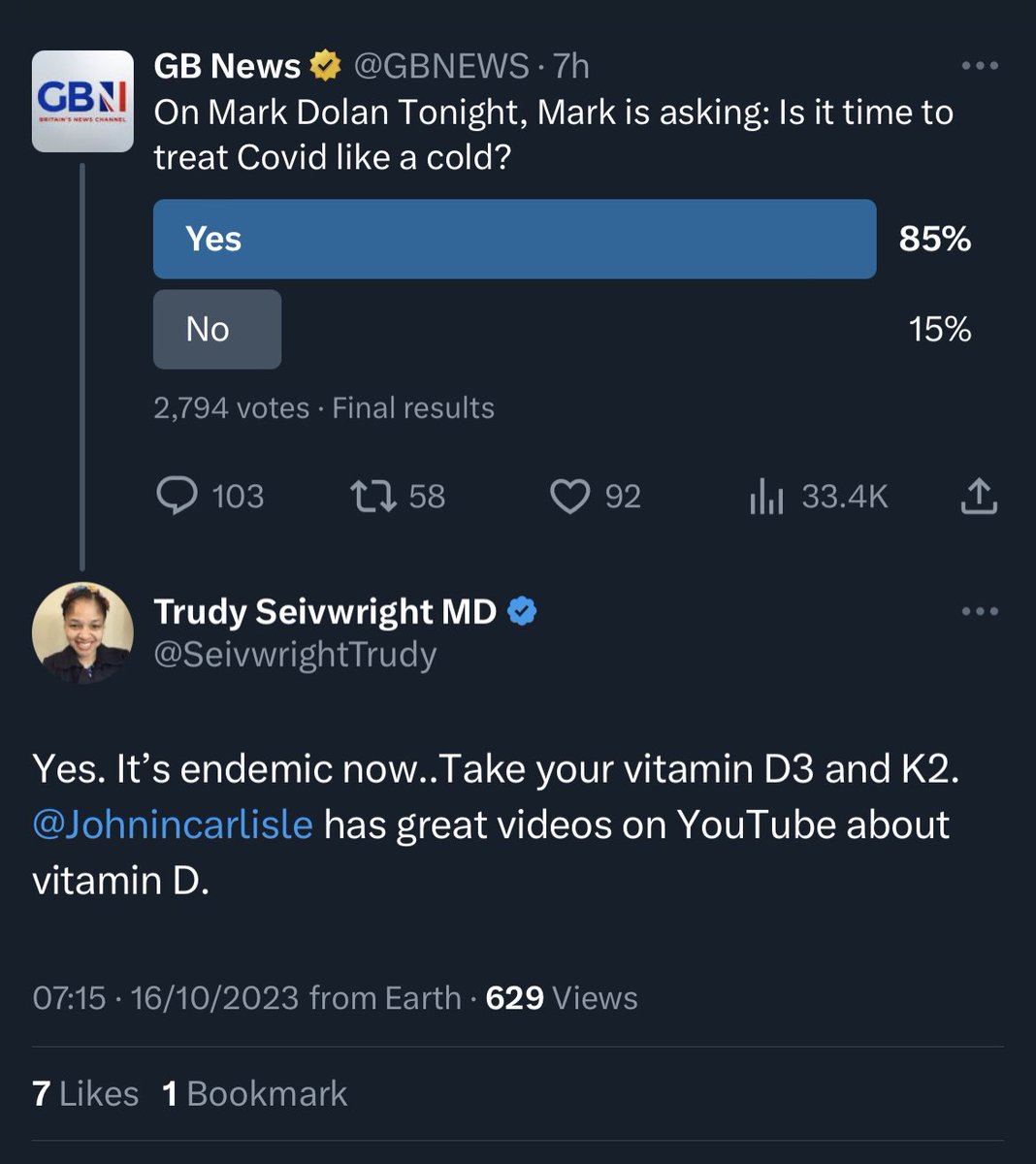View the 7 Likes list
Image resolution: width=1036 pixels, height=1164 pixels.
coord(85,1094)
